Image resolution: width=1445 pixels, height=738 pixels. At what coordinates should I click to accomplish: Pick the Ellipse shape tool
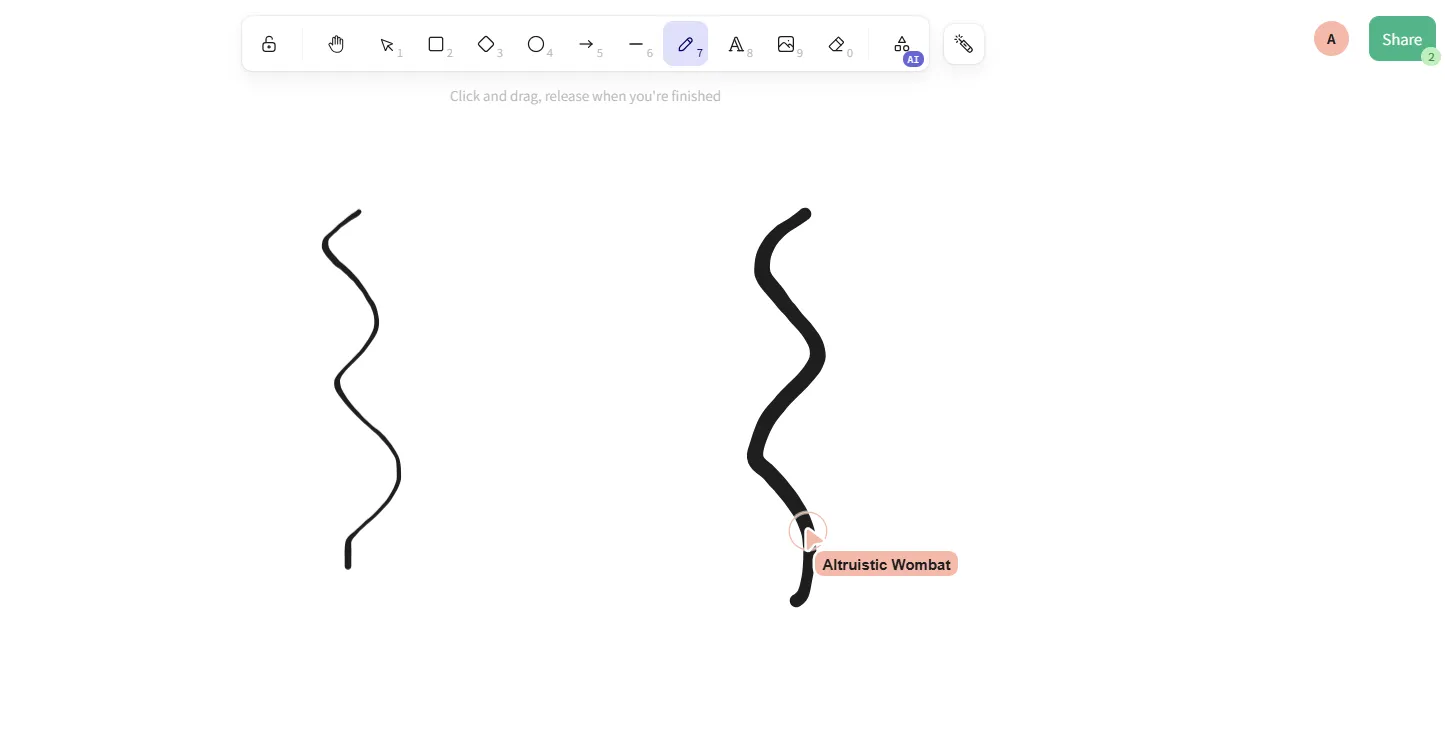[x=536, y=44]
